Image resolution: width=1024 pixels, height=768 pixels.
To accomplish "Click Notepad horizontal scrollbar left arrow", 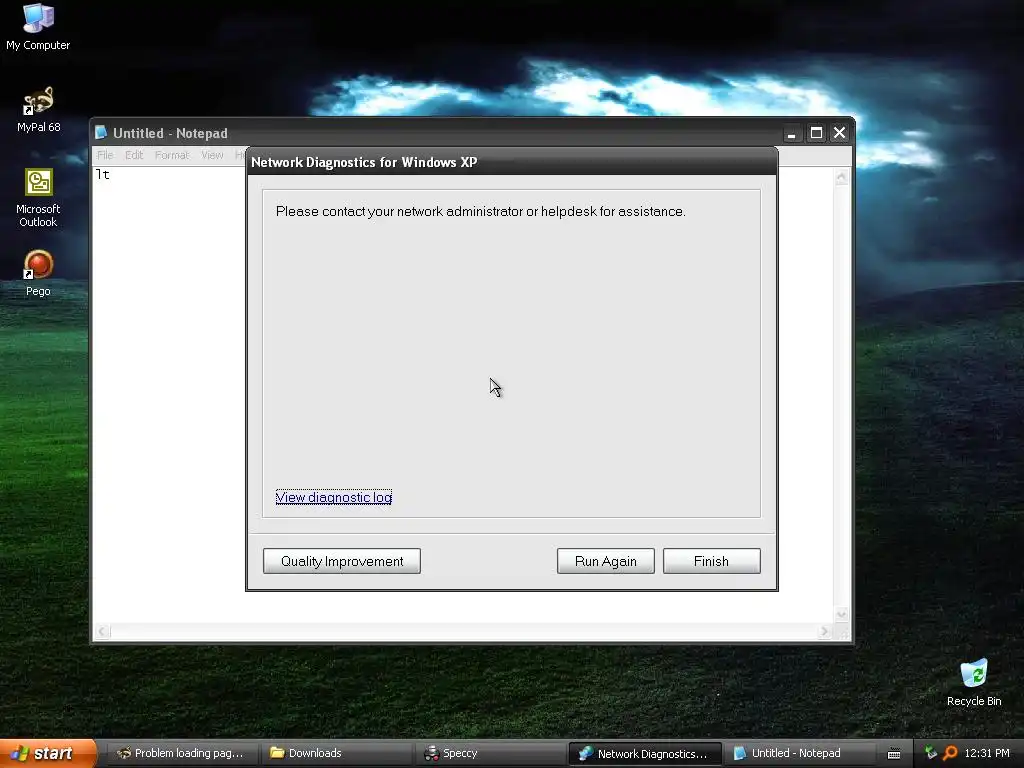I will click(103, 631).
